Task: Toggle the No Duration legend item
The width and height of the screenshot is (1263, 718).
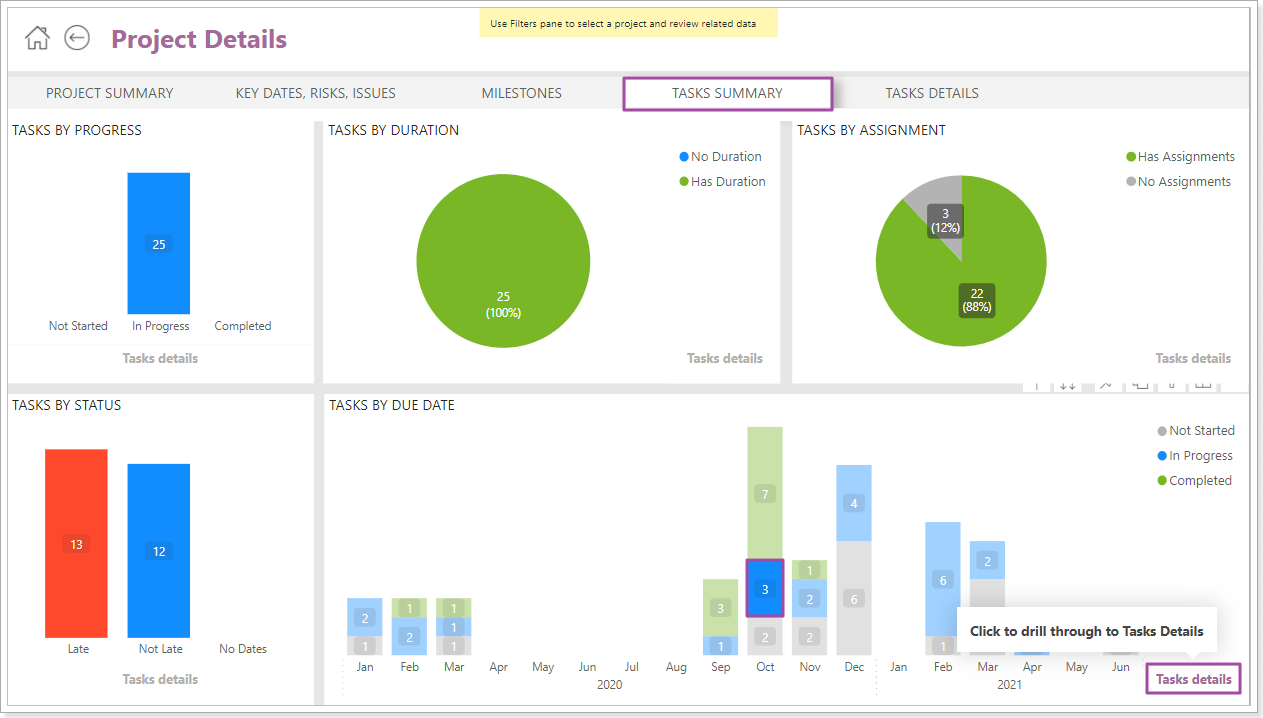Action: pos(720,156)
